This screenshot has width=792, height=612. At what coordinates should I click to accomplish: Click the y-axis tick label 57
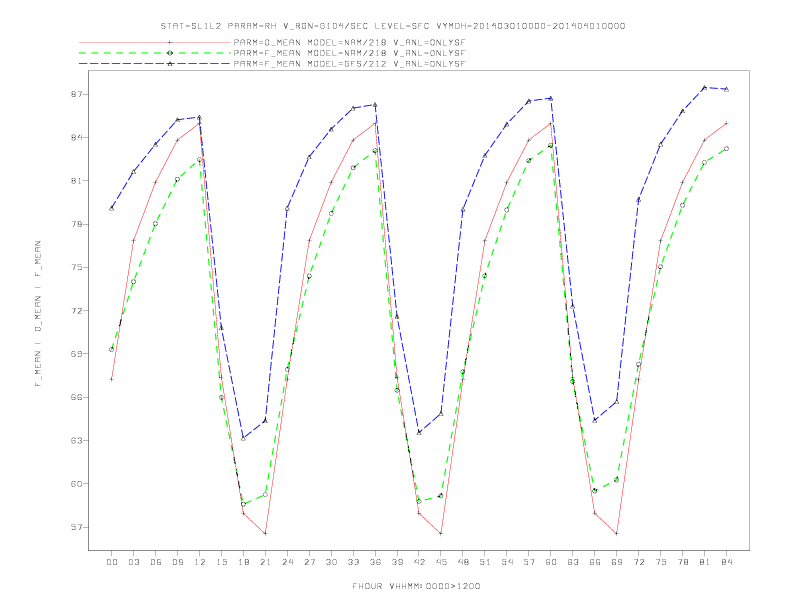[x=77, y=527]
